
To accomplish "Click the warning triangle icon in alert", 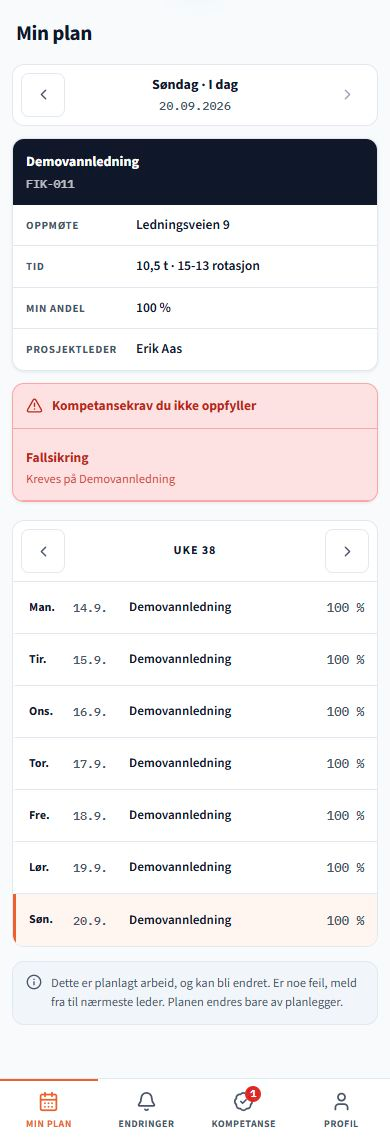I will point(34,406).
